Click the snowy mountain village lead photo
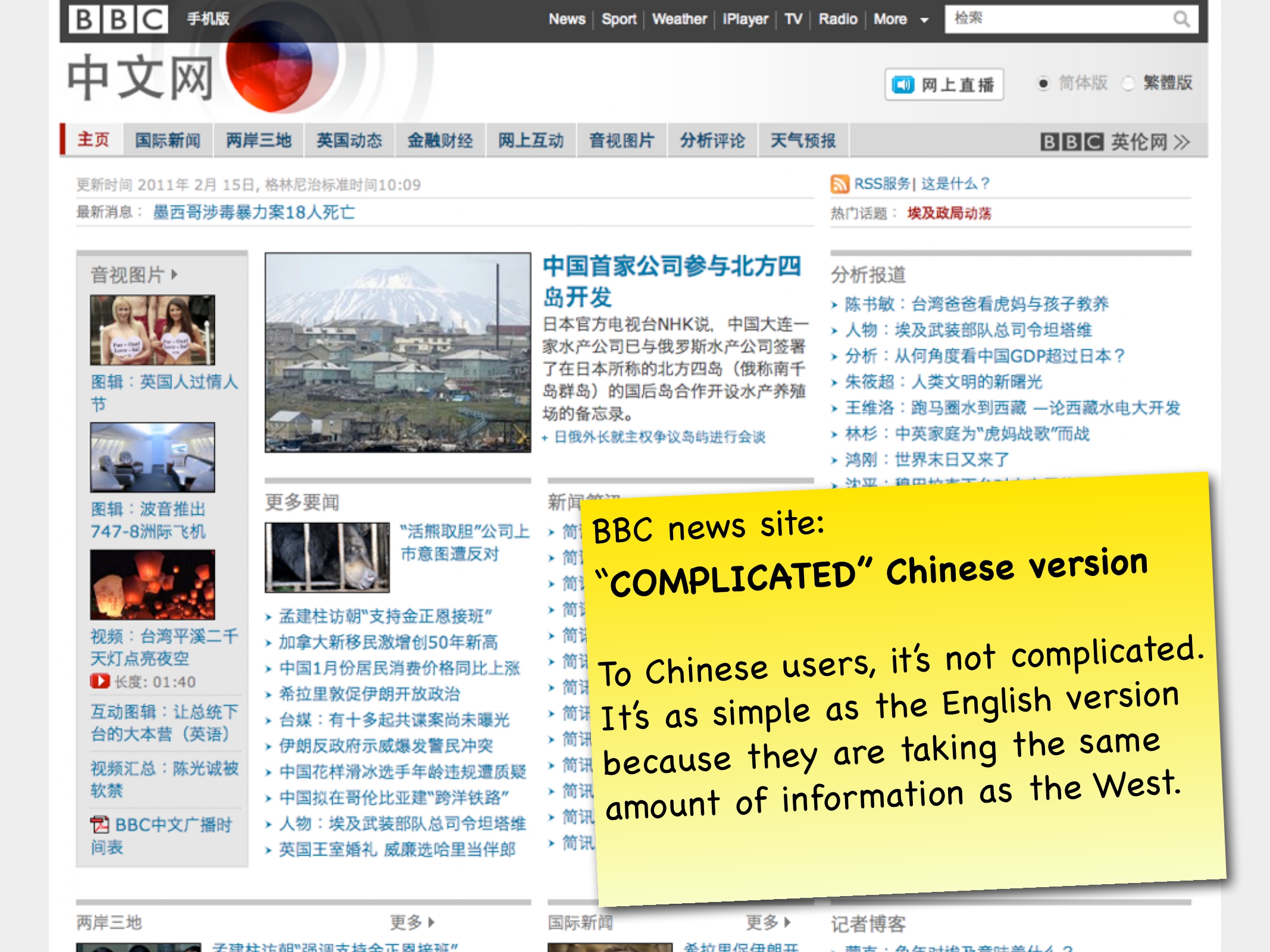This screenshot has width=1270, height=952. [x=398, y=352]
